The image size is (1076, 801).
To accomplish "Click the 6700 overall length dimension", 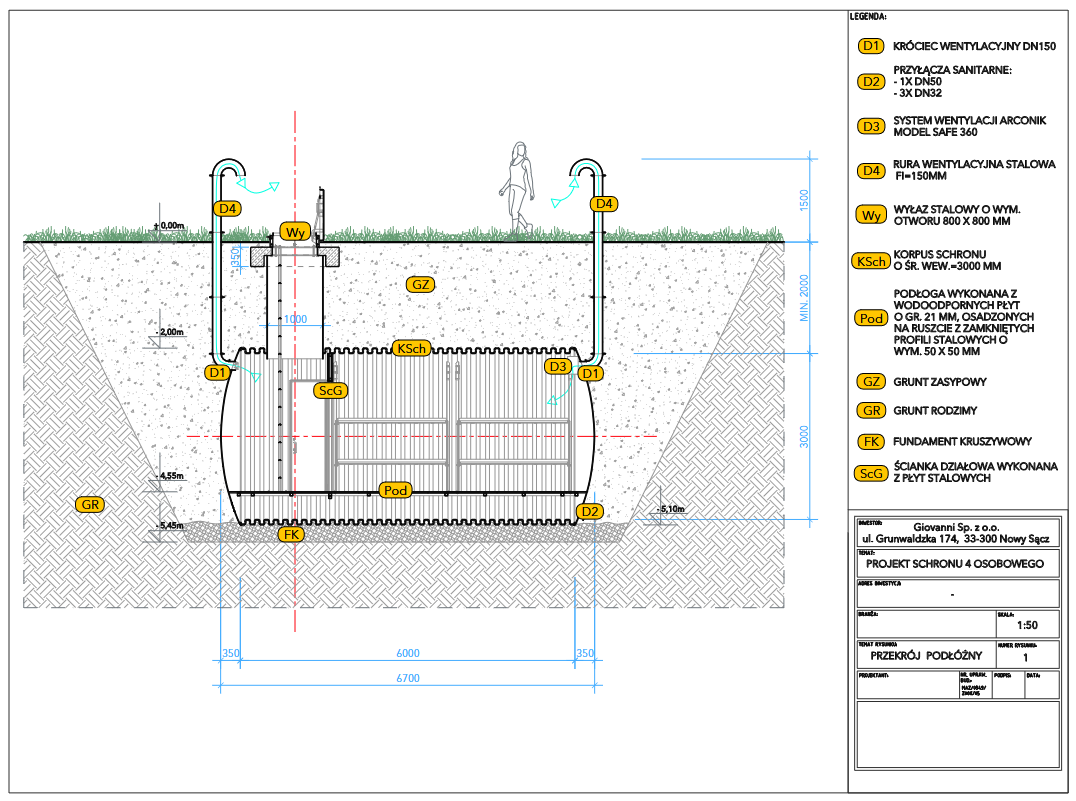I will click(407, 678).
